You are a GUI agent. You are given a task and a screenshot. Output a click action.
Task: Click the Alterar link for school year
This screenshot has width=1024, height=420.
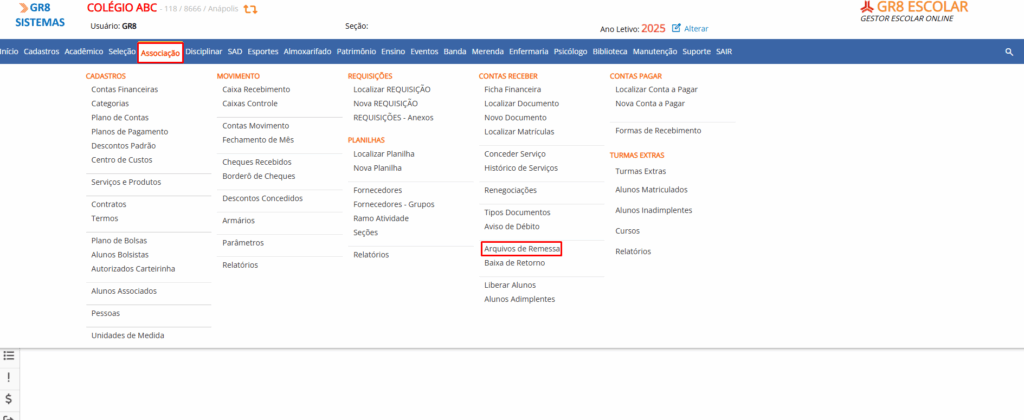tap(696, 28)
